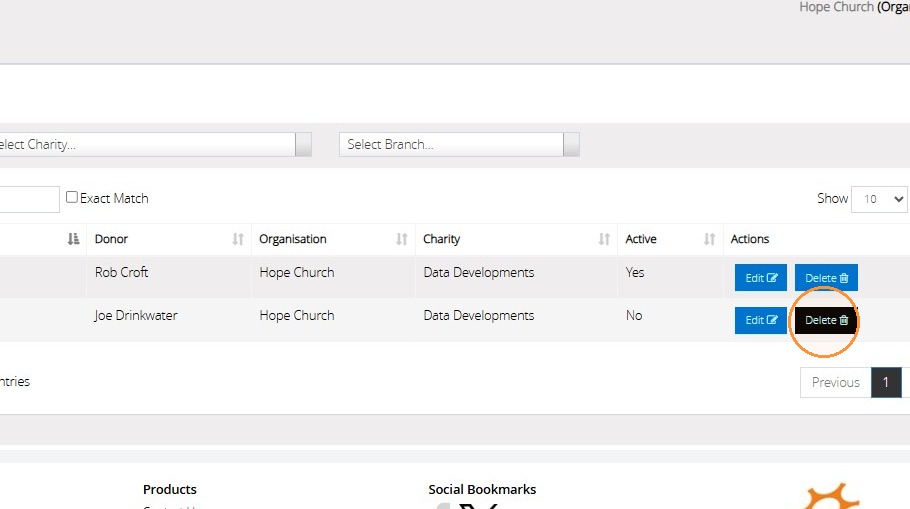Change the Show entries count dropdown
The image size is (910, 509).
click(879, 199)
